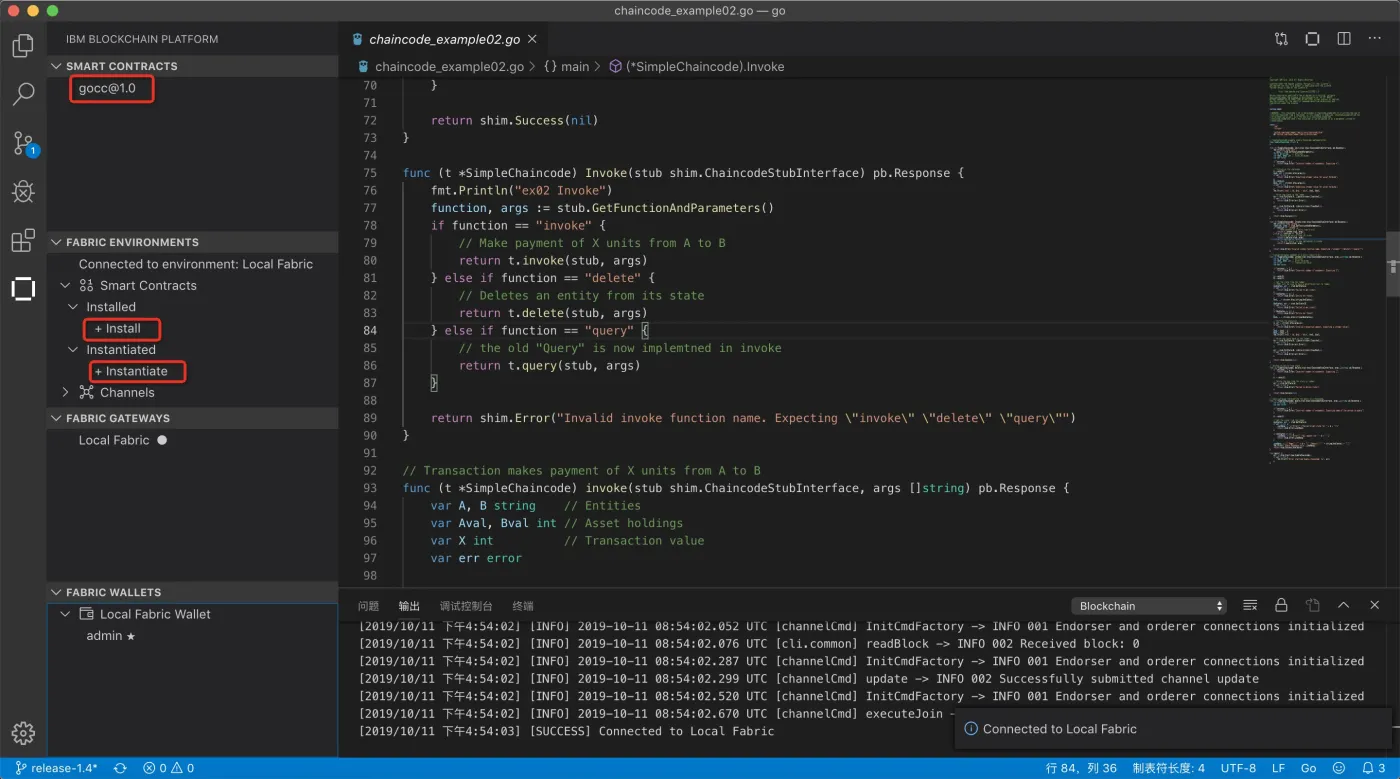Open the output log in the editor
Screen dimensions: 1400x779
point(1312,606)
